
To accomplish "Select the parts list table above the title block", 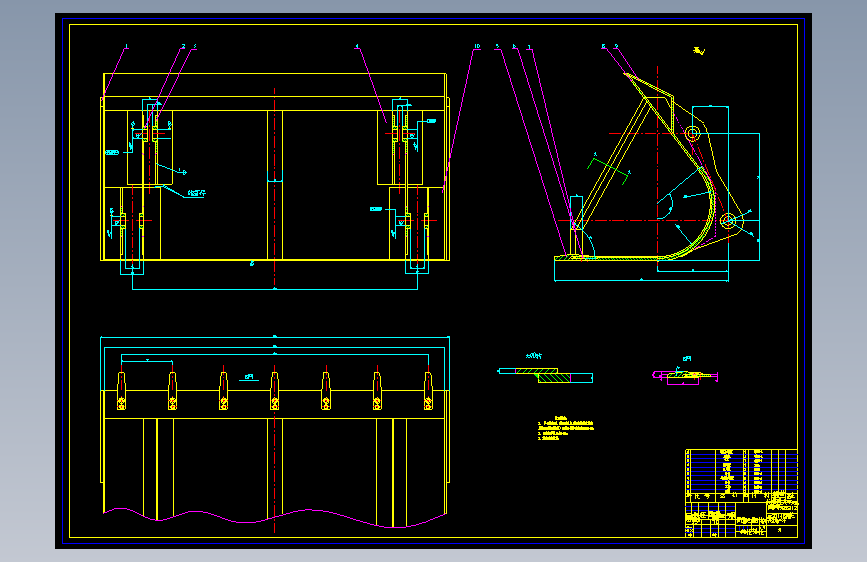I will pos(741,476).
